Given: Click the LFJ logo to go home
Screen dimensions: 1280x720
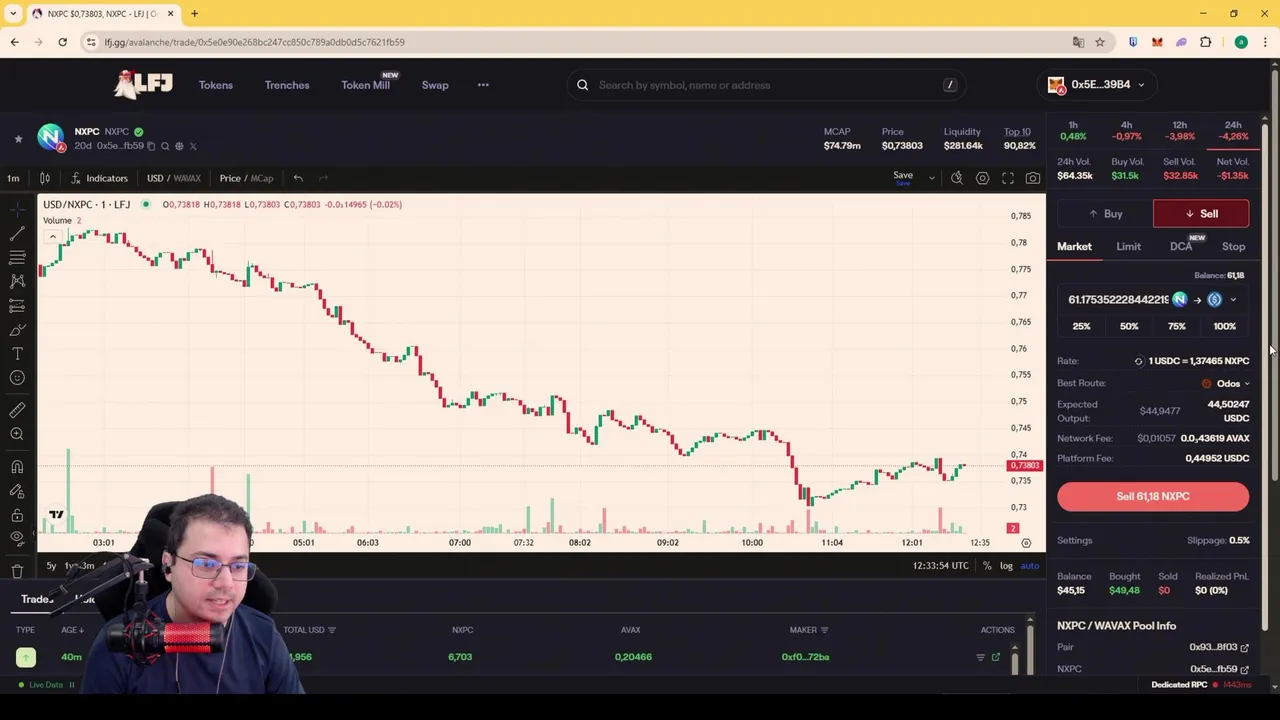Looking at the screenshot, I should point(143,85).
